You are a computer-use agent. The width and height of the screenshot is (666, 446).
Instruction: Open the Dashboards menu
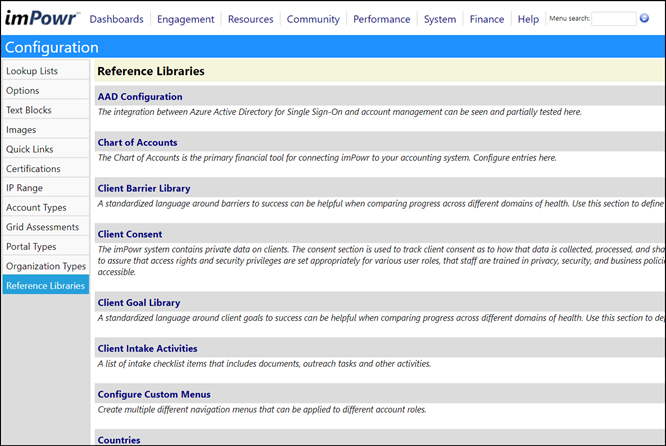tap(116, 19)
